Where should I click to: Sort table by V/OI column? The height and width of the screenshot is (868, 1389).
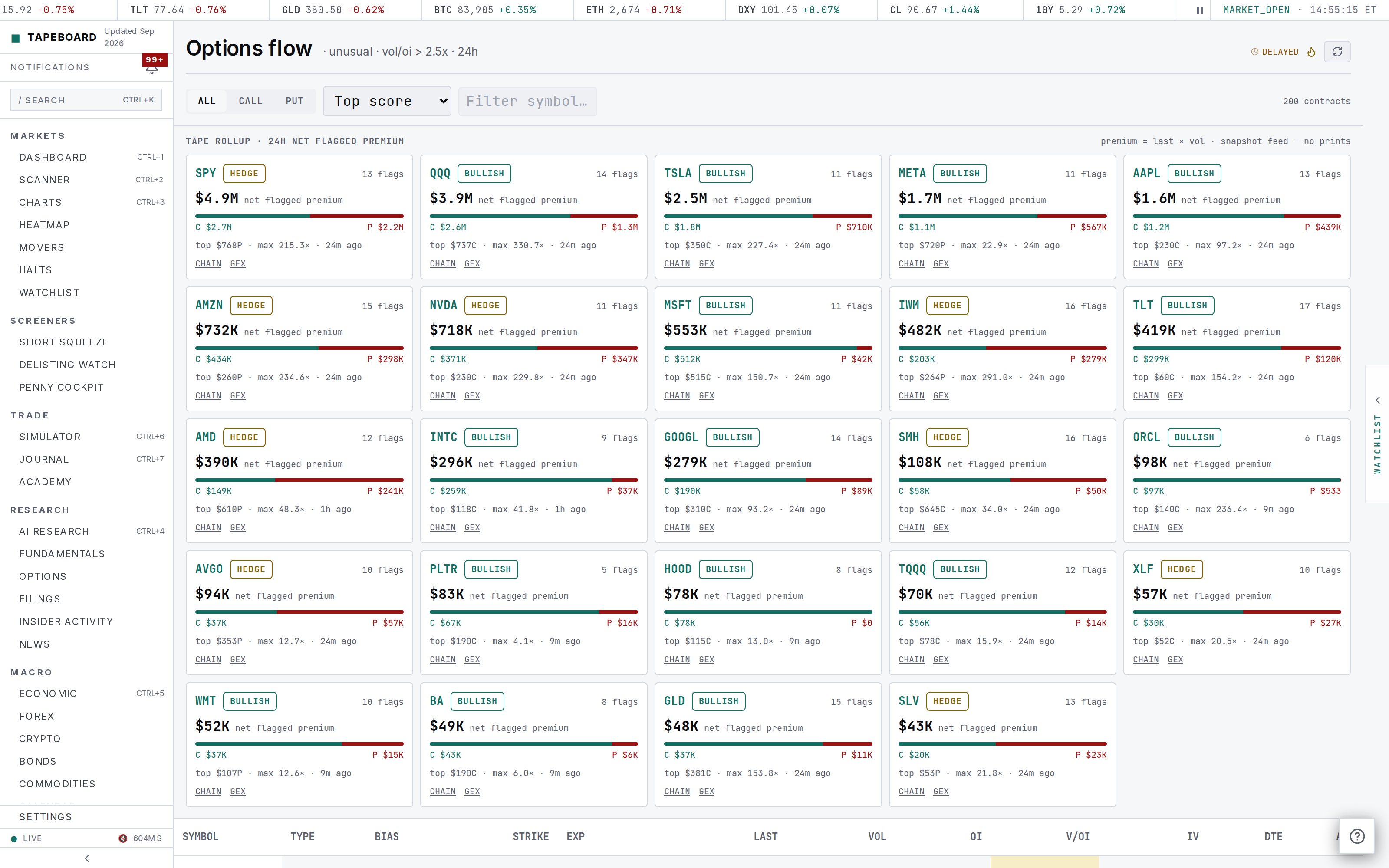tap(1078, 836)
